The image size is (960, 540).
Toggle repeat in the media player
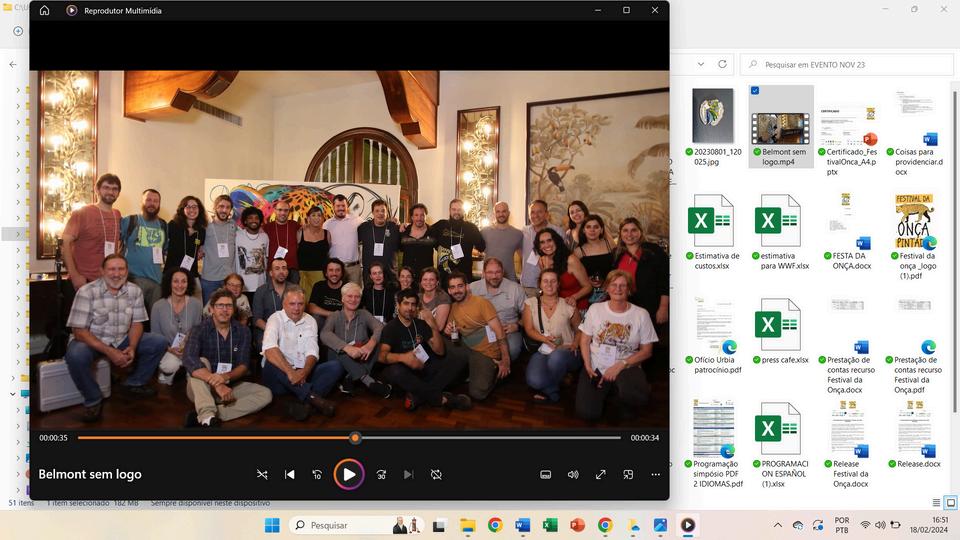[x=436, y=474]
